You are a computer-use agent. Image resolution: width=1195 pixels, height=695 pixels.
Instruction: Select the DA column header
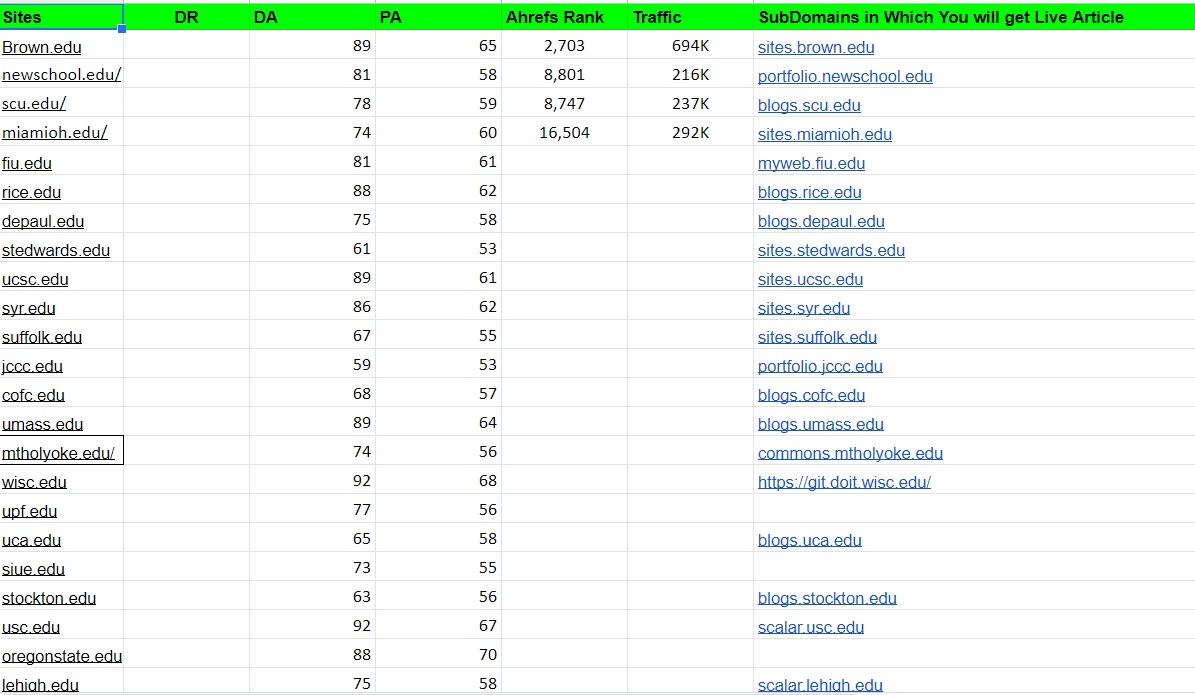(312, 17)
